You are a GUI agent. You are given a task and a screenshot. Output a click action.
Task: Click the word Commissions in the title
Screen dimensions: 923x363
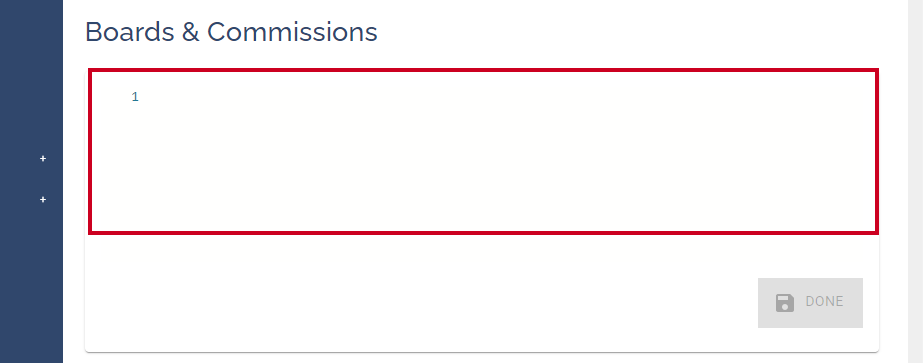(x=292, y=32)
